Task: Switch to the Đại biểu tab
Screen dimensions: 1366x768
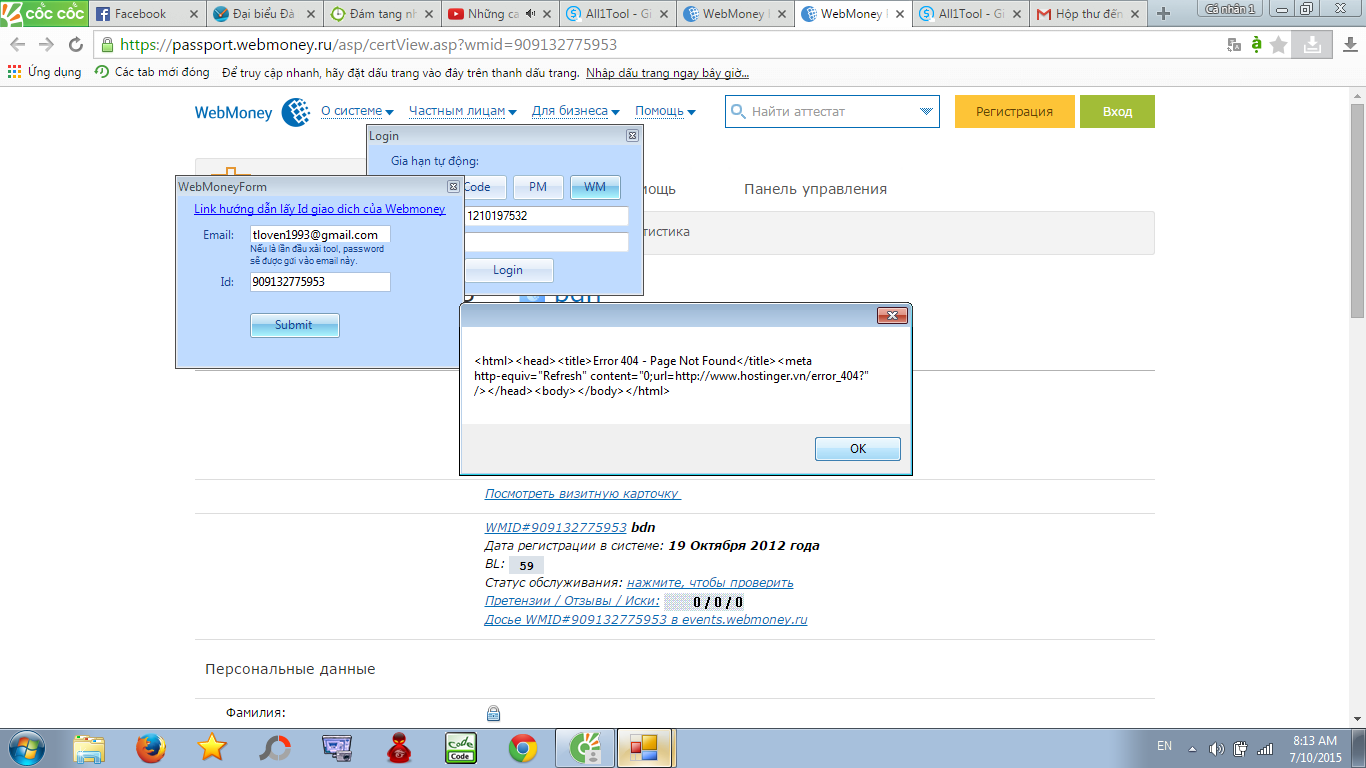Action: (x=264, y=14)
